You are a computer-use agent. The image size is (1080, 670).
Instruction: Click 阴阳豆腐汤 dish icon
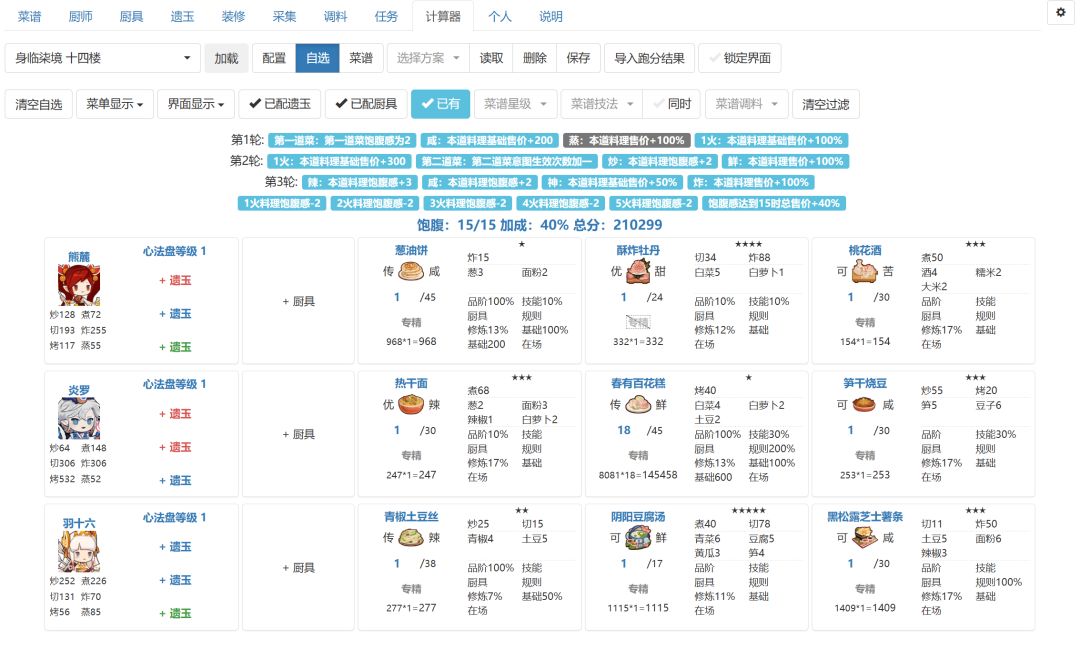click(x=638, y=538)
